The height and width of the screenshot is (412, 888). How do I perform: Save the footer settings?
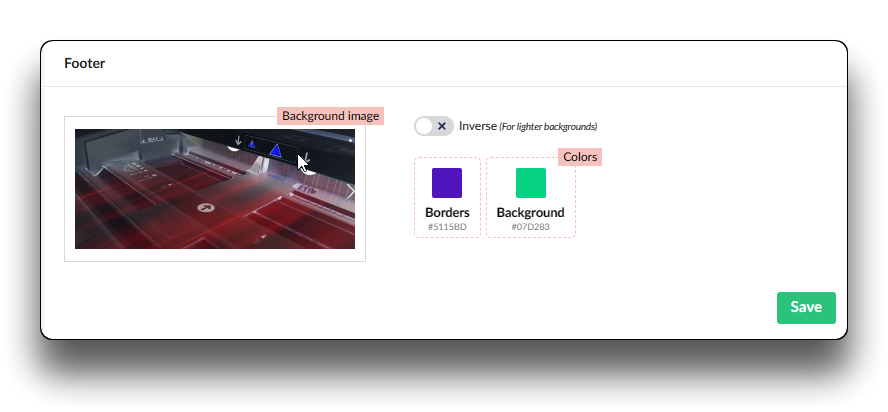coord(806,308)
